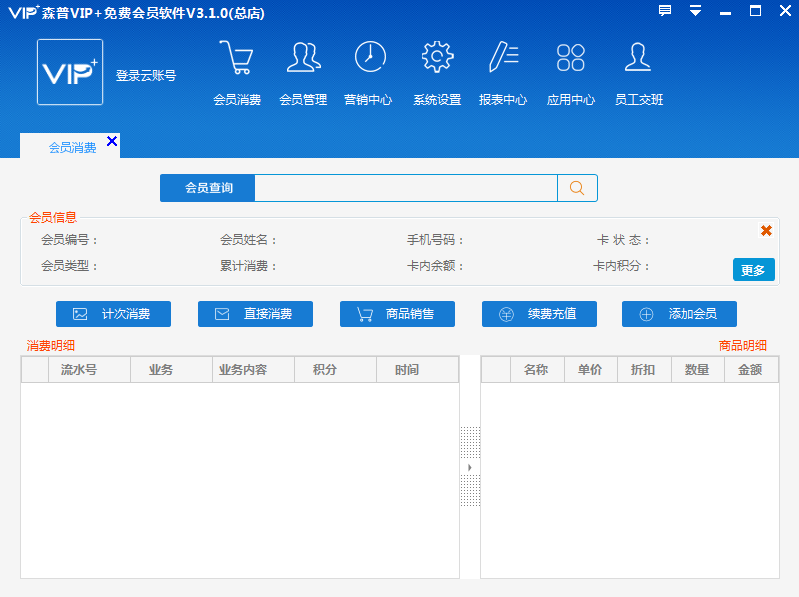This screenshot has height=597, width=799.
Task: Clear member info with orange X
Action: 766,231
